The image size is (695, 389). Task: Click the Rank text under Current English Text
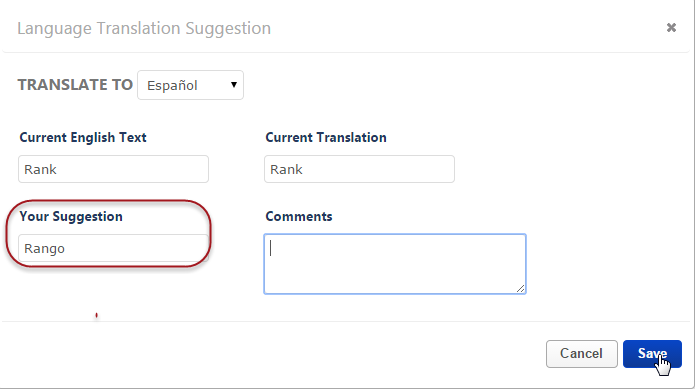point(40,169)
